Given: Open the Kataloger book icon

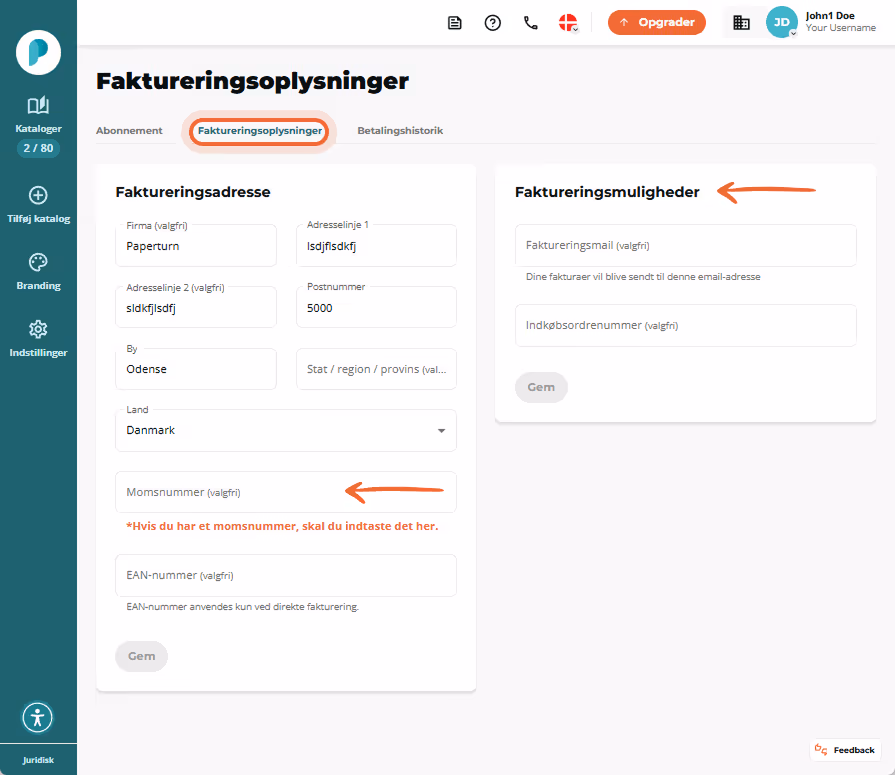Looking at the screenshot, I should [38, 106].
